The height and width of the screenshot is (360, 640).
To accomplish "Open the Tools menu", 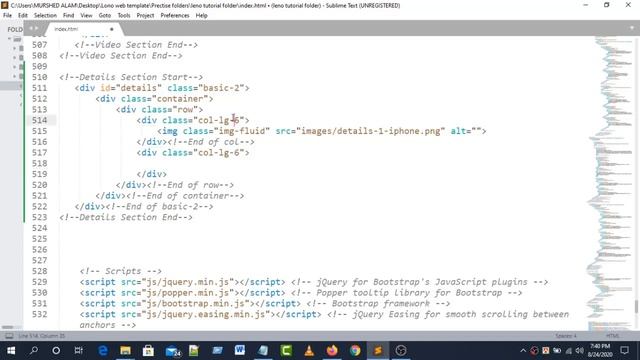I will [124, 16].
